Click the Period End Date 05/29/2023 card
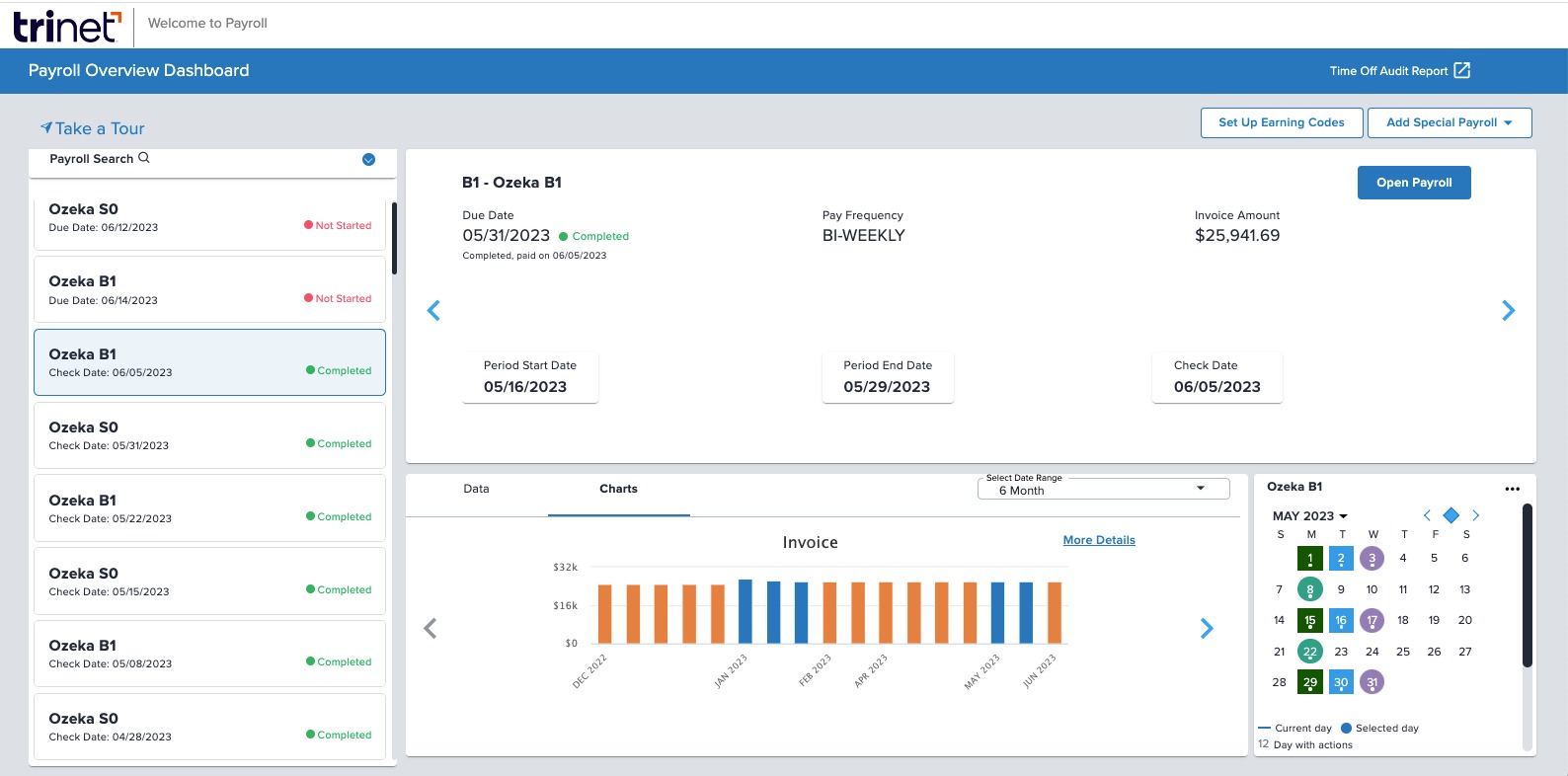This screenshot has width=1568, height=776. coord(888,377)
